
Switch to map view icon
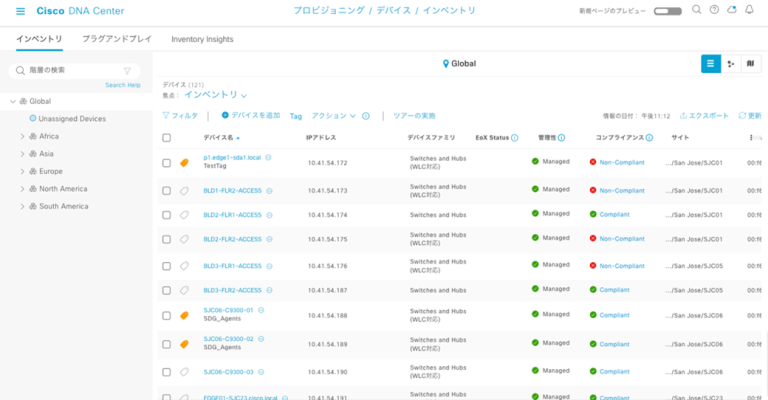click(750, 64)
